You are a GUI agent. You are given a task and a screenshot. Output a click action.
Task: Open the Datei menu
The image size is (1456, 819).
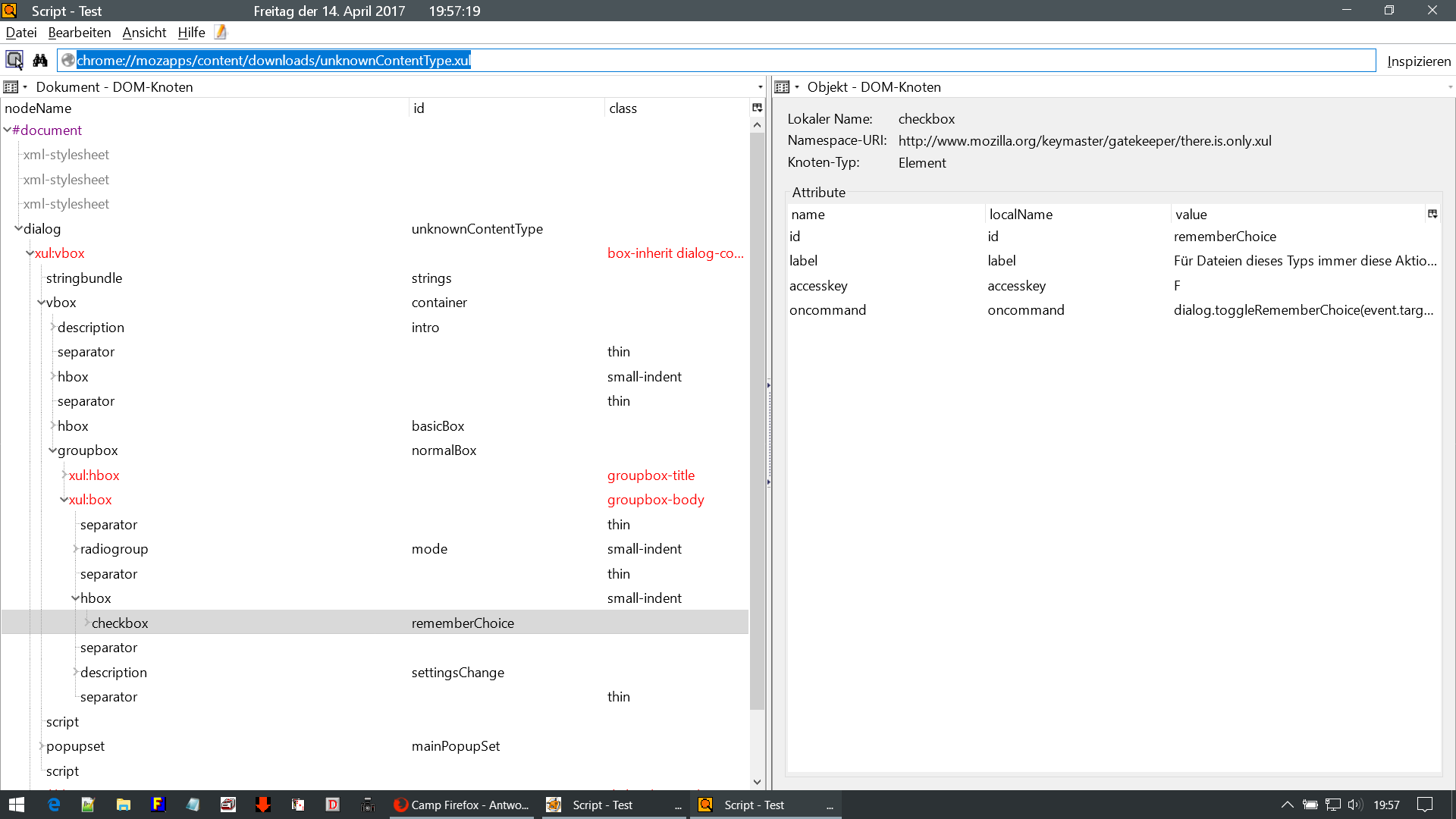point(21,33)
